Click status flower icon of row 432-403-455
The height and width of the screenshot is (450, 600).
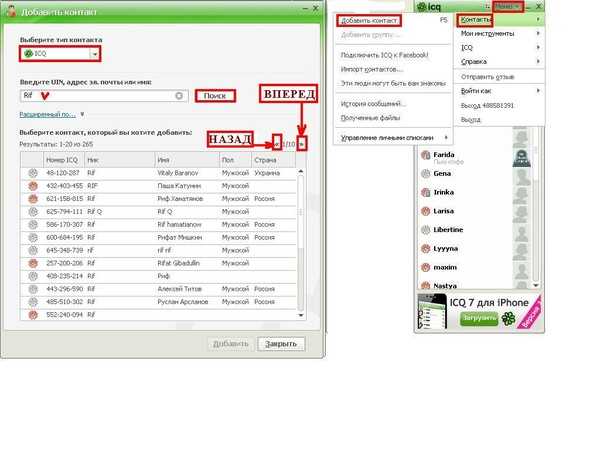33,186
